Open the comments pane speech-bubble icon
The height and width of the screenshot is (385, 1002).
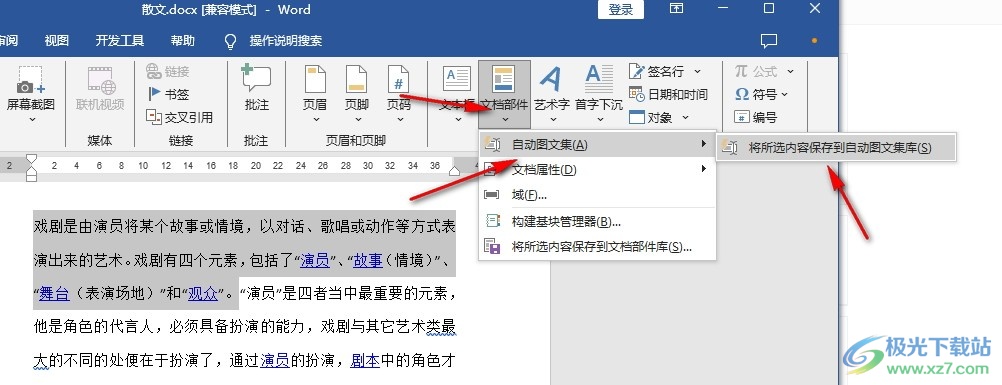coord(769,41)
